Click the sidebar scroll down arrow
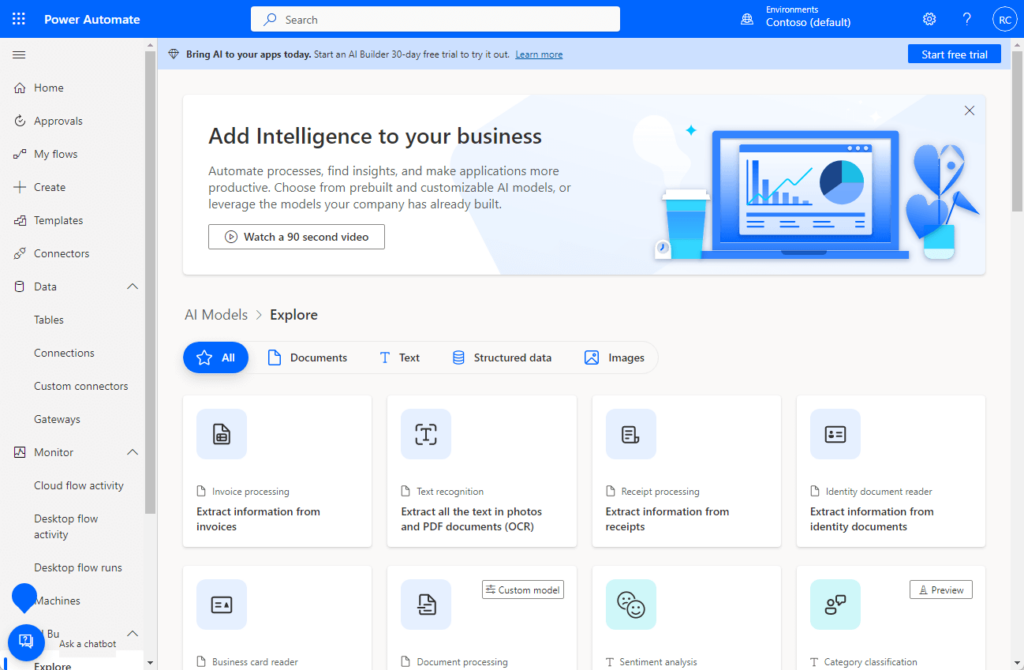The width and height of the screenshot is (1024, 670). coord(150,663)
